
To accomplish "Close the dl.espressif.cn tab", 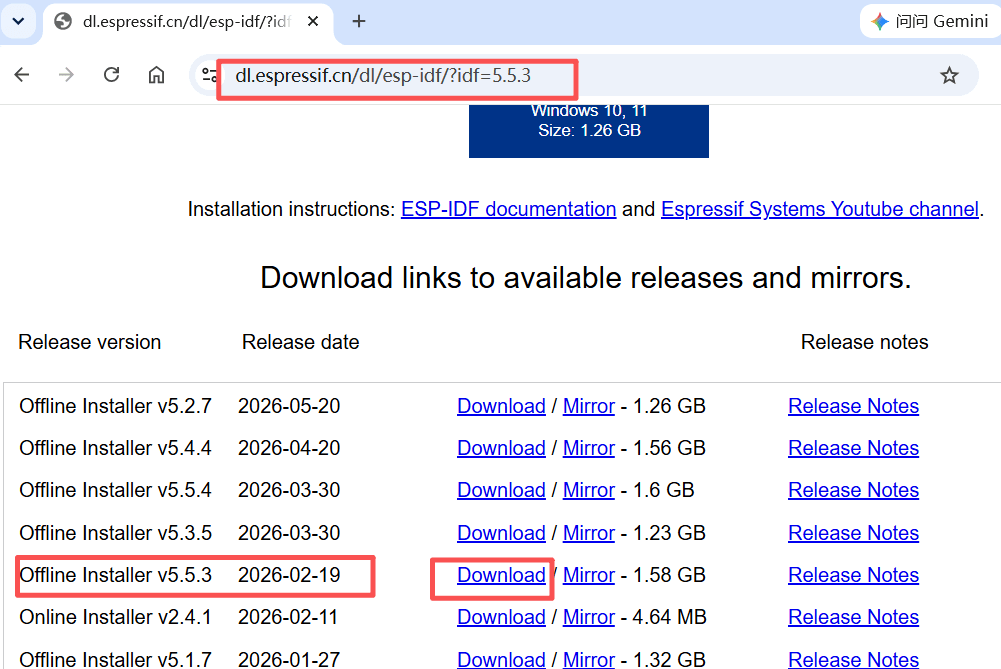I will (313, 22).
